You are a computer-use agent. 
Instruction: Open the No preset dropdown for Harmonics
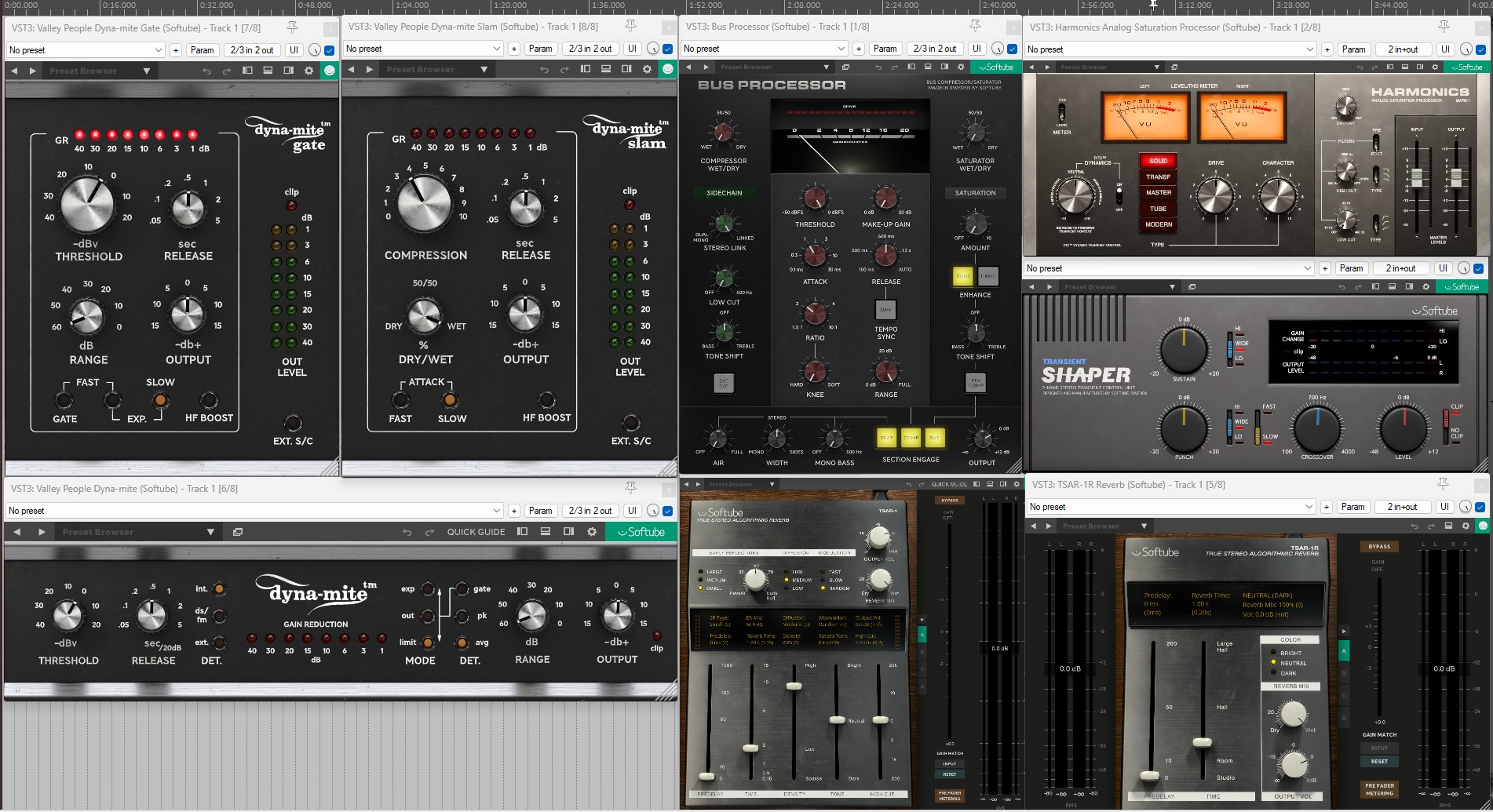point(1310,49)
